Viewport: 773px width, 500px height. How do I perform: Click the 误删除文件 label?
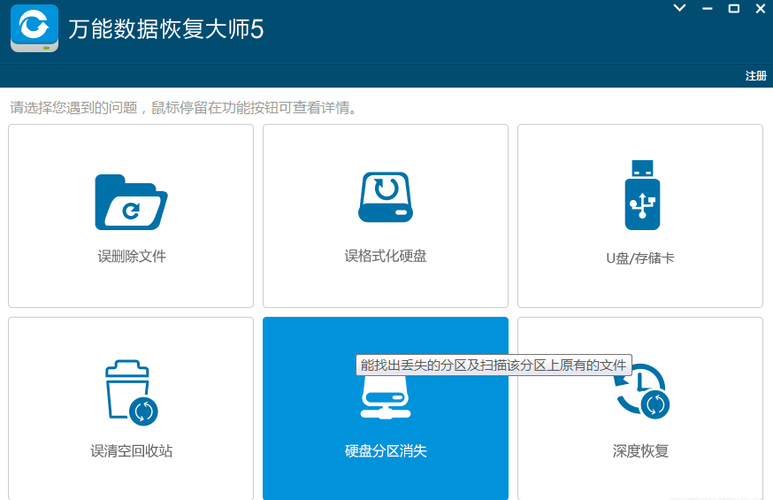click(131, 257)
